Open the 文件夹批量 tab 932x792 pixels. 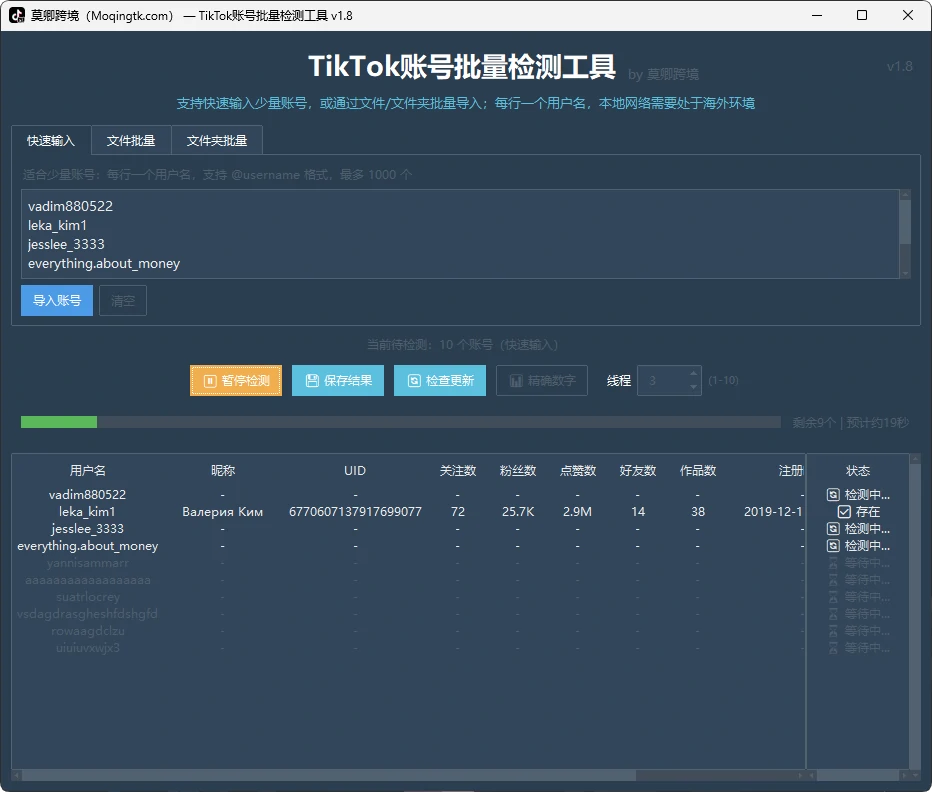tap(217, 140)
